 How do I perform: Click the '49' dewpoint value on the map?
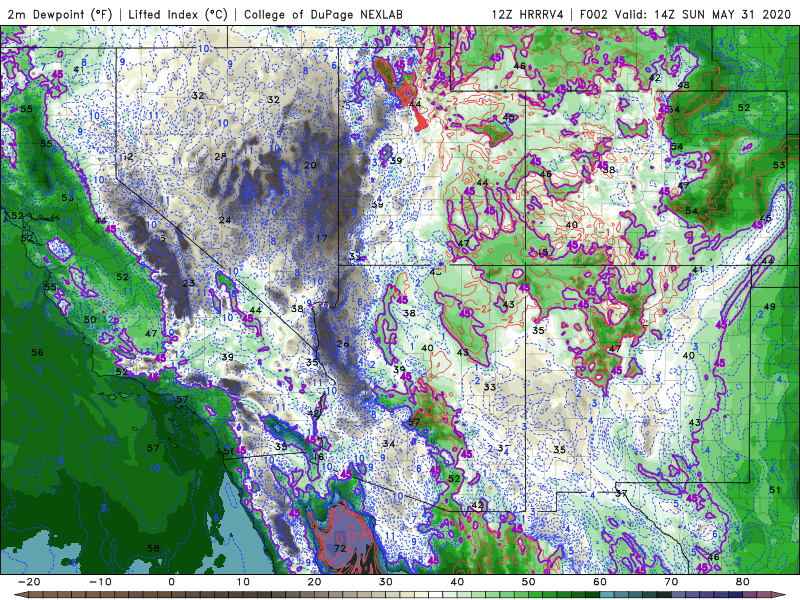tap(769, 307)
